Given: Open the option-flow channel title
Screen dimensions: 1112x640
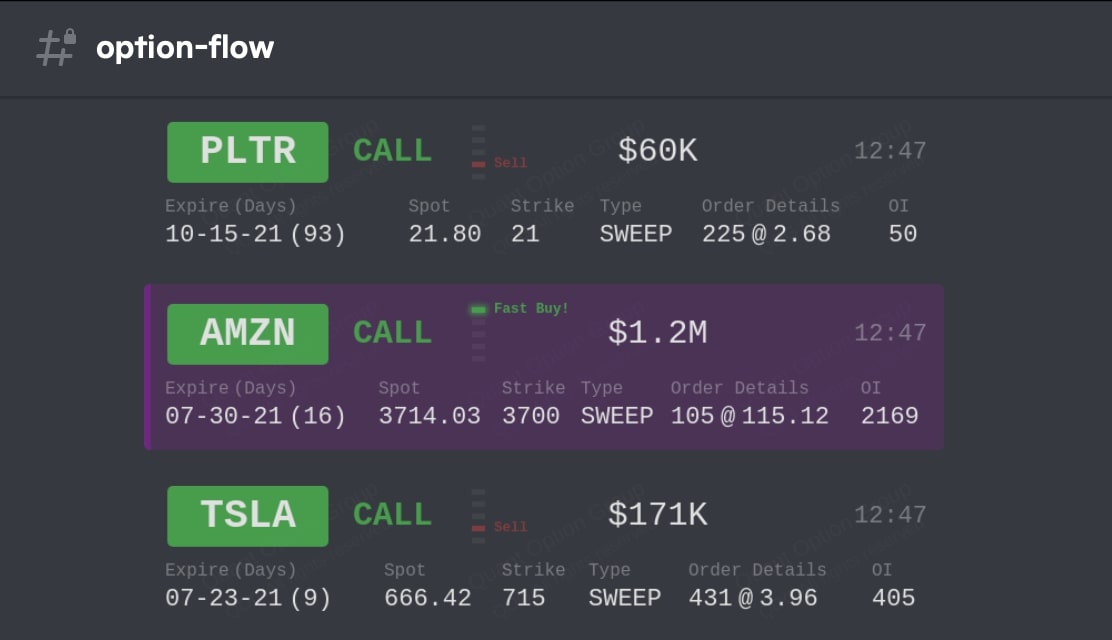Looking at the screenshot, I should (x=185, y=48).
